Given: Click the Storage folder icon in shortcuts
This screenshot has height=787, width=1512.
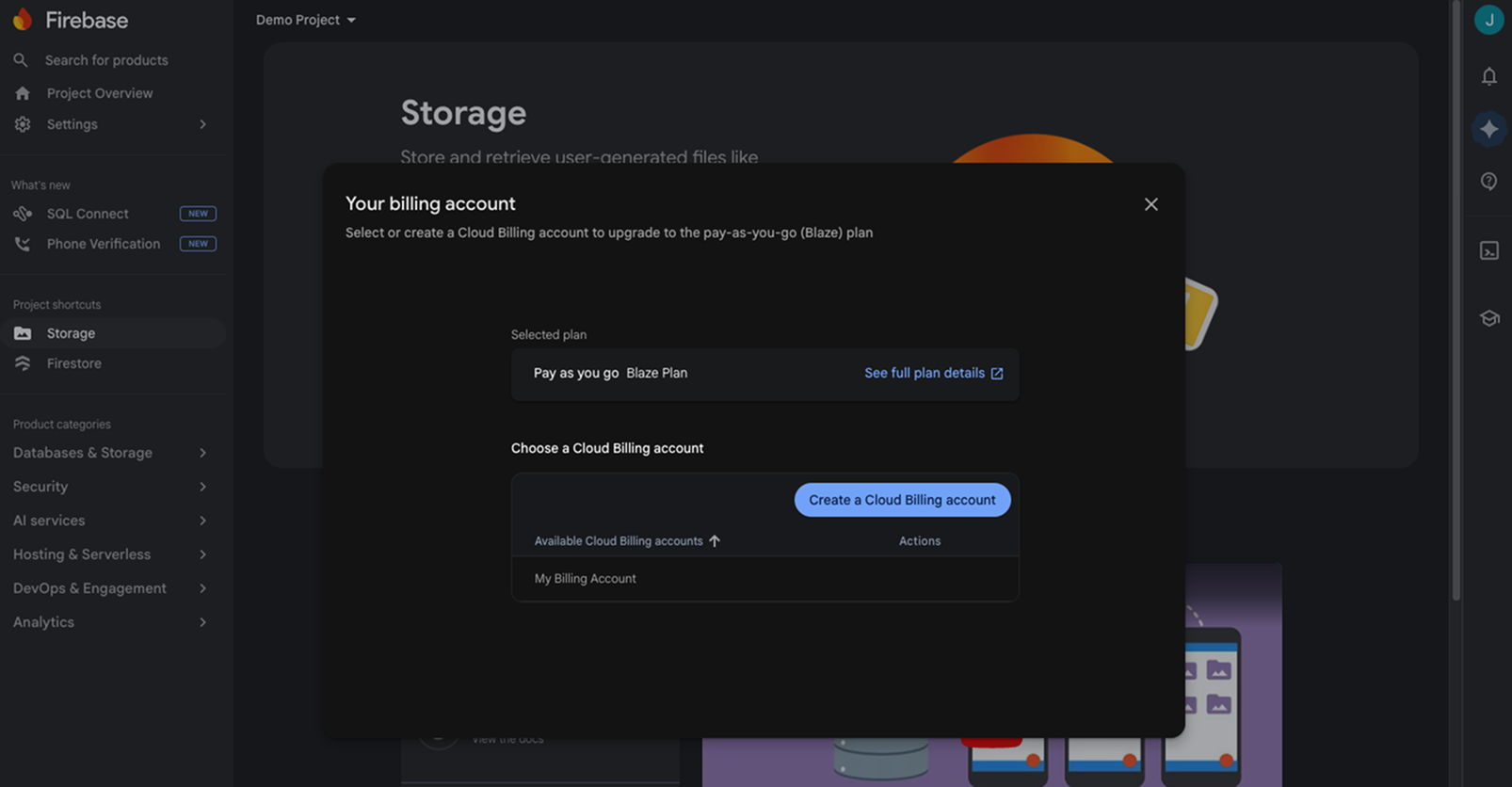Looking at the screenshot, I should 23,333.
